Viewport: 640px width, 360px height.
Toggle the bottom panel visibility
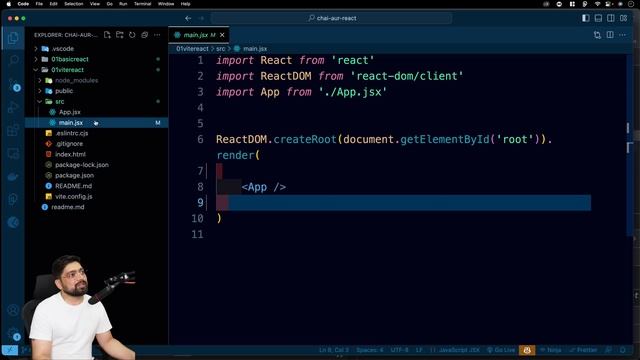[x=598, y=18]
